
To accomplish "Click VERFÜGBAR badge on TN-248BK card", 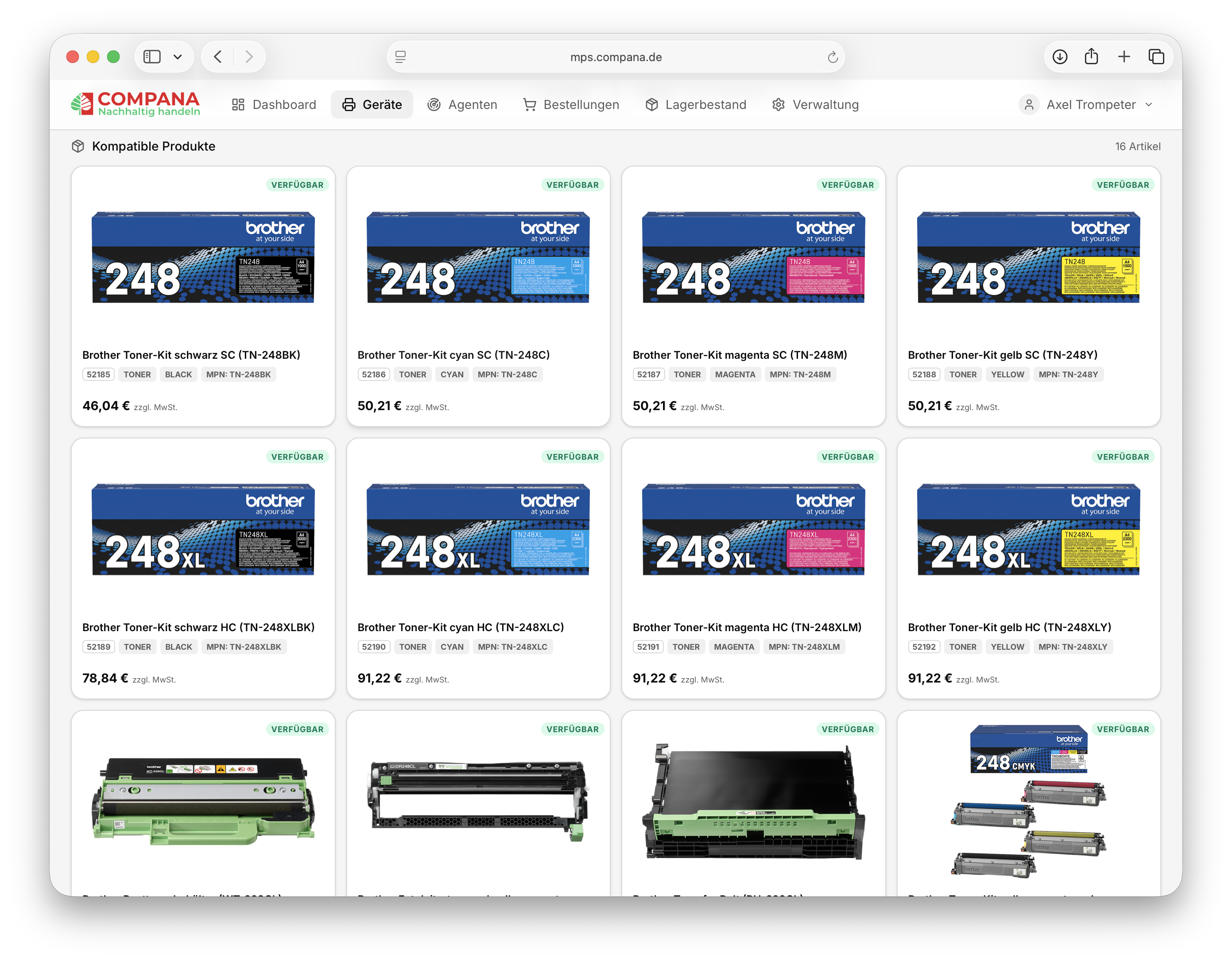I will (x=297, y=185).
